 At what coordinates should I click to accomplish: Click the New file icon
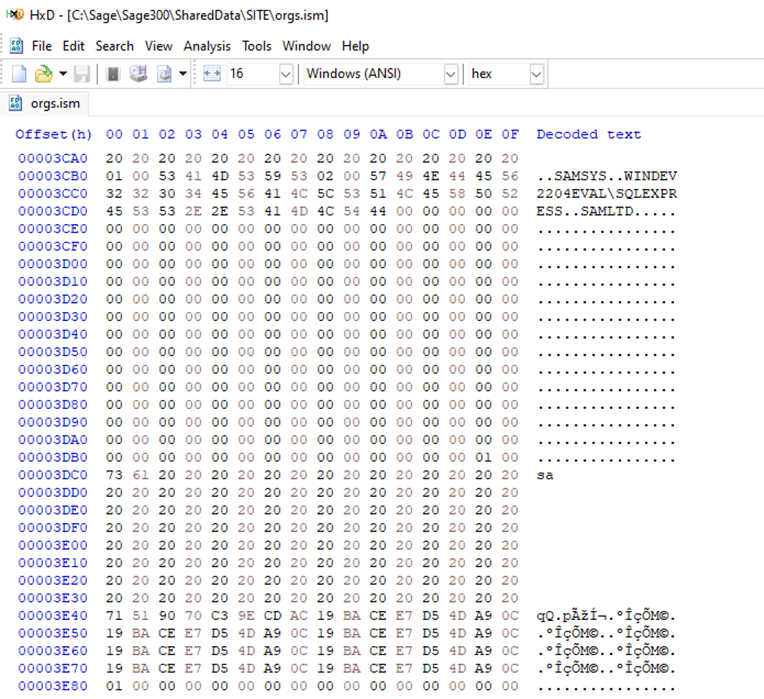click(19, 74)
